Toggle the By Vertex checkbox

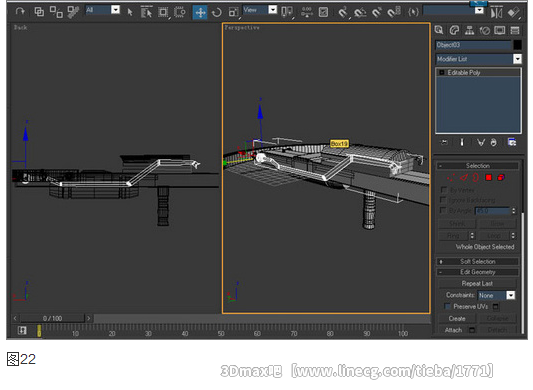point(443,189)
